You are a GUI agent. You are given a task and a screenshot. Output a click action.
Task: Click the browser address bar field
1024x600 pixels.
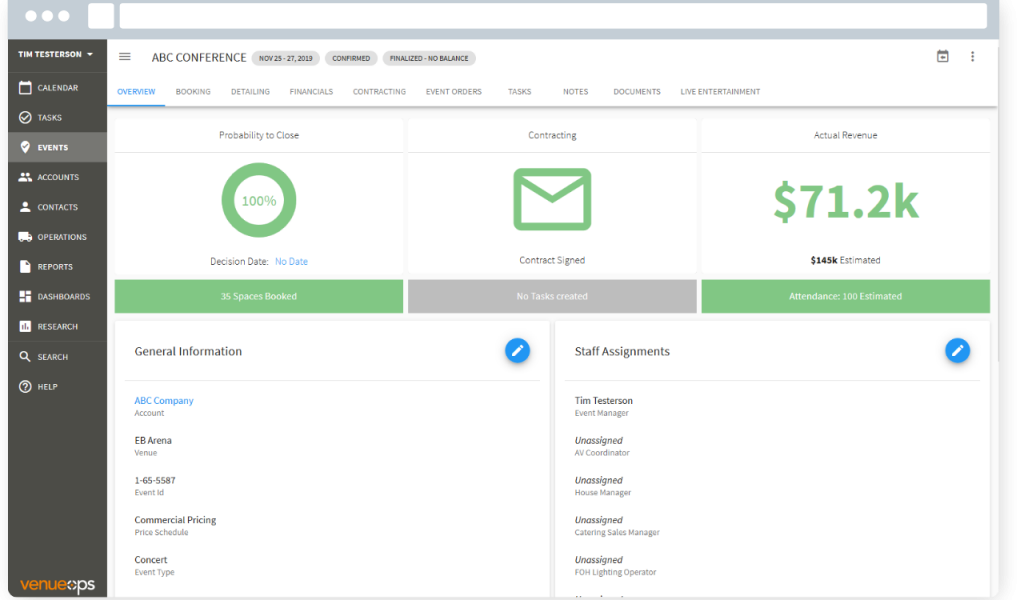tap(553, 16)
